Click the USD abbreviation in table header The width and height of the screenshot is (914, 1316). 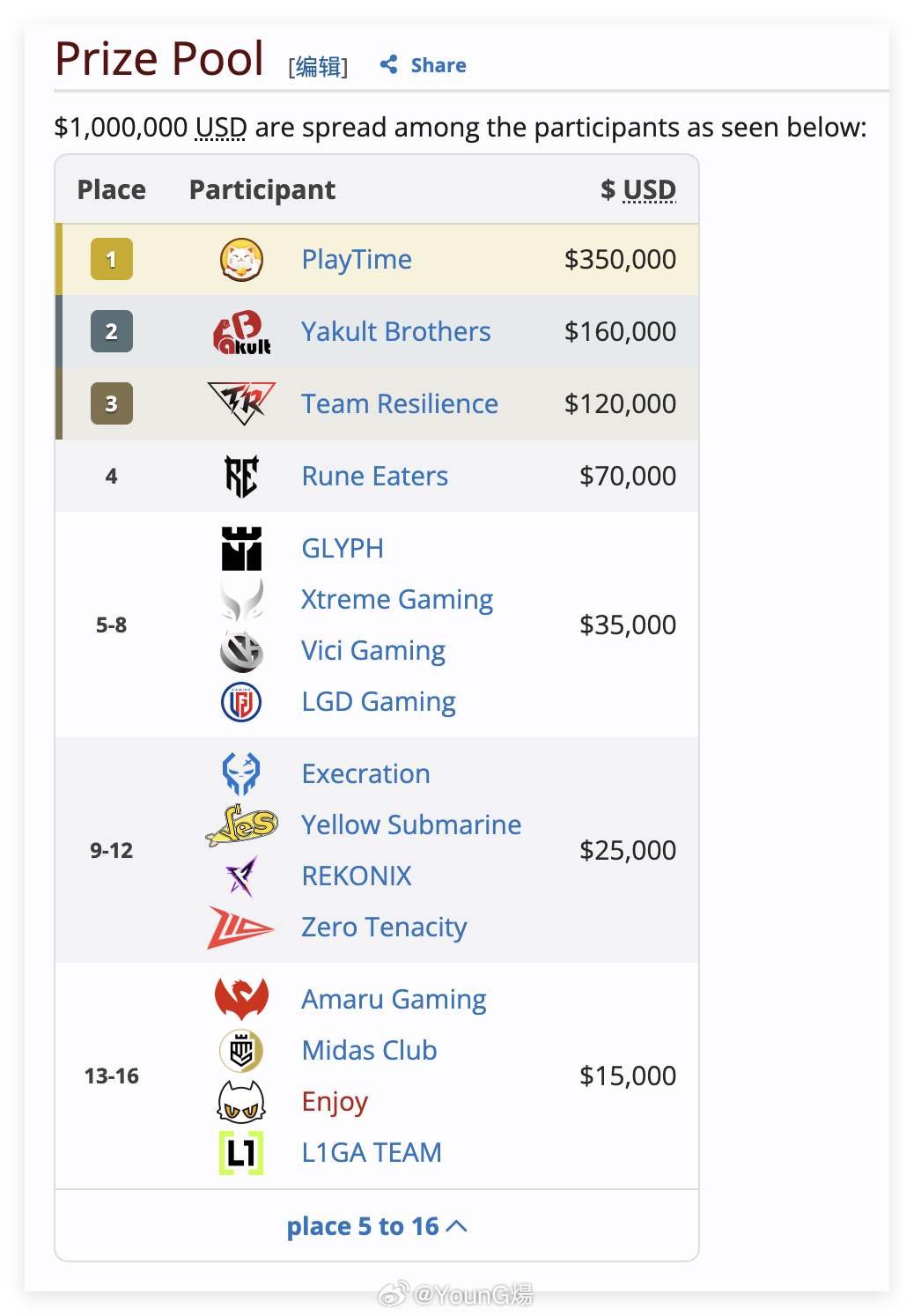click(650, 190)
